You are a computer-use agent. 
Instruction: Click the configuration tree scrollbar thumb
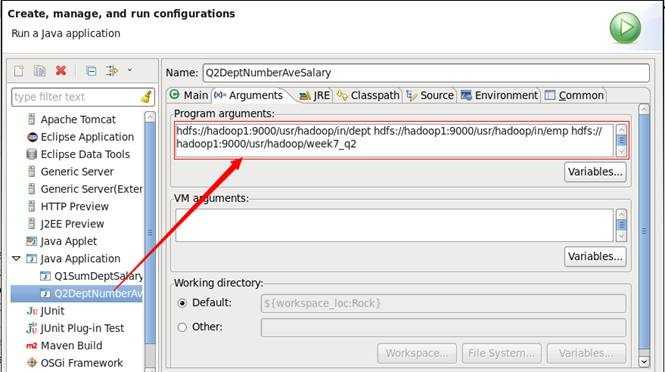coord(150,234)
